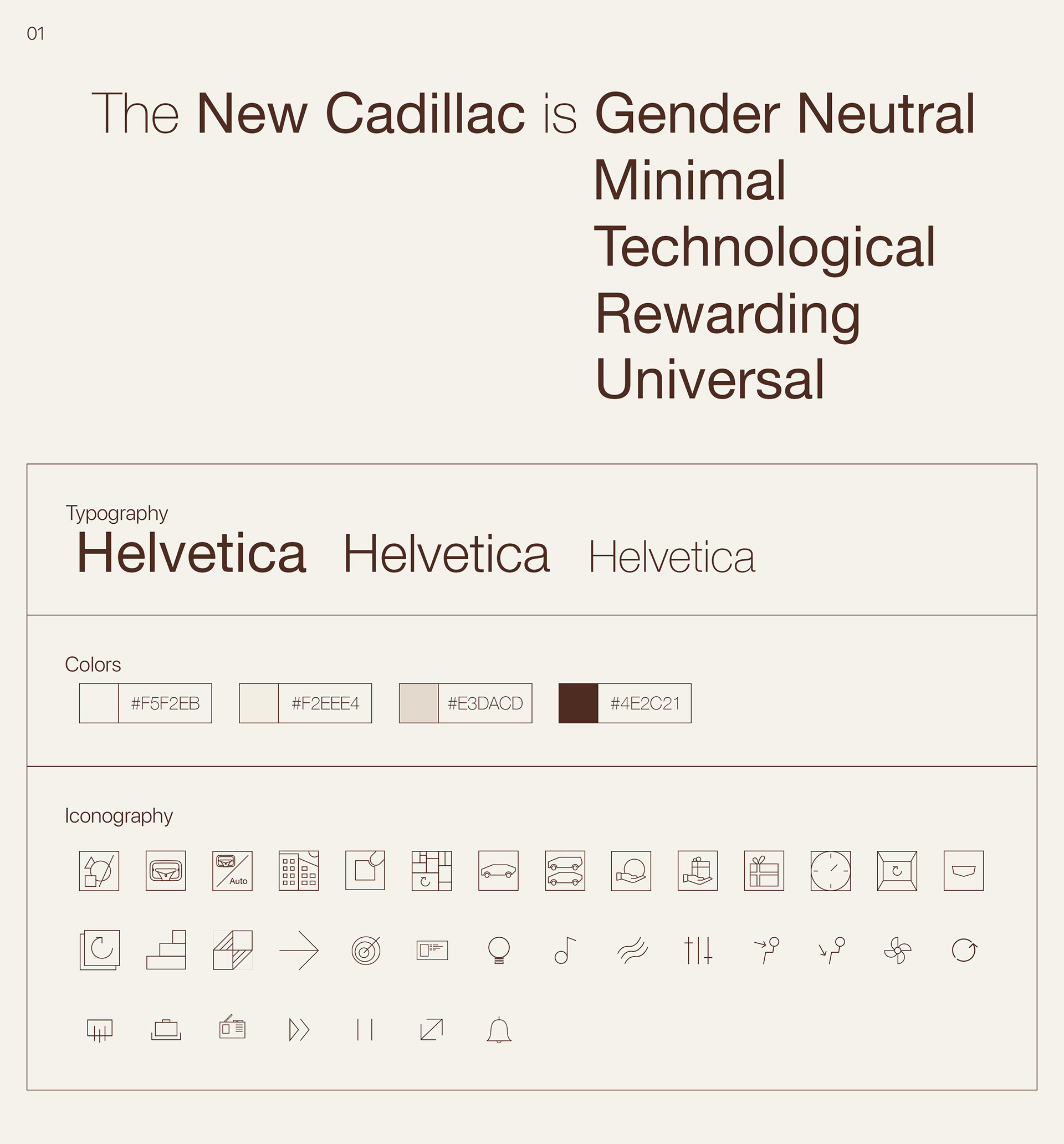Select the Auto driving mode icon
Image resolution: width=1064 pixels, height=1144 pixels.
coord(233,871)
